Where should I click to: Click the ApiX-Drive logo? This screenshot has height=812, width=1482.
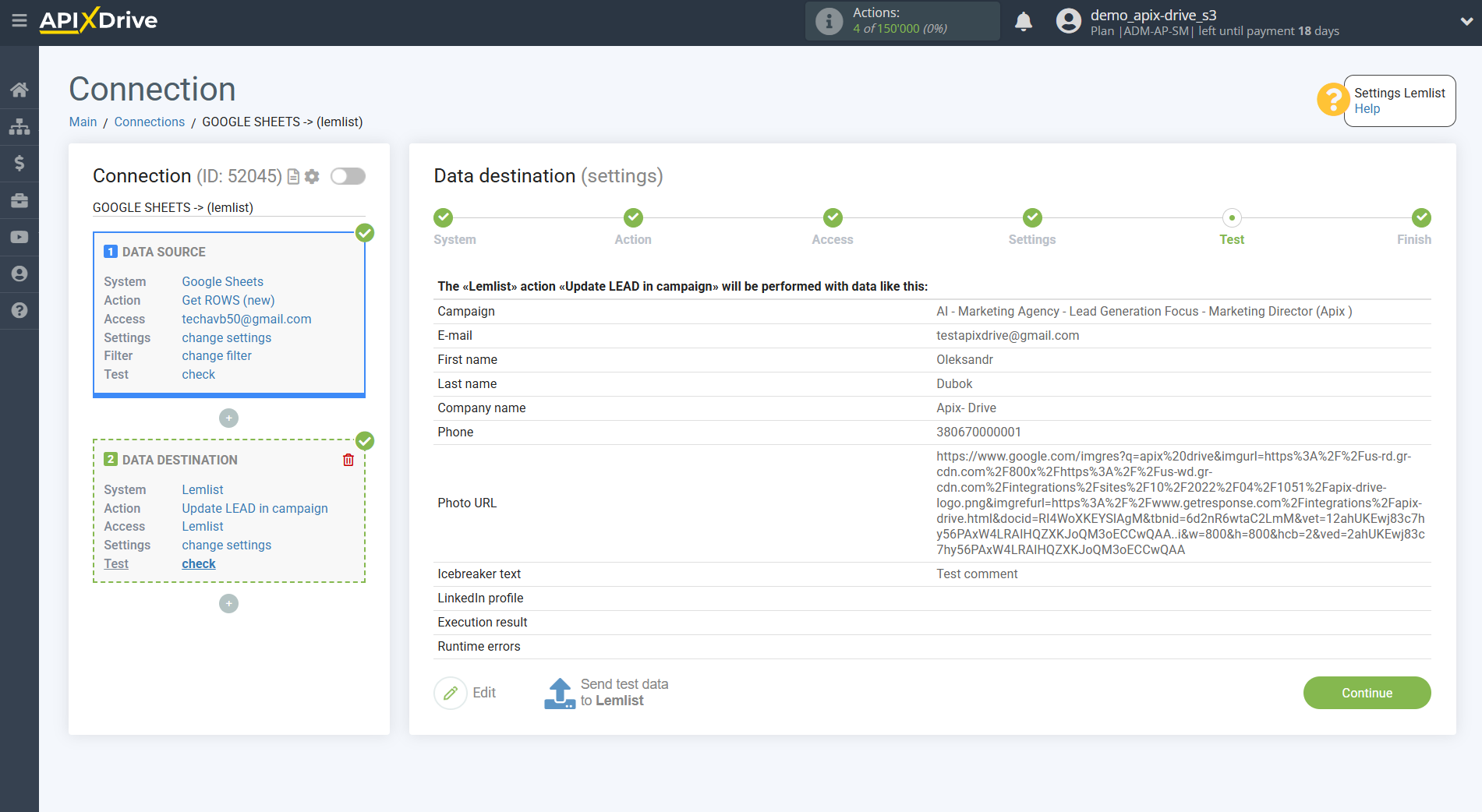click(x=98, y=20)
